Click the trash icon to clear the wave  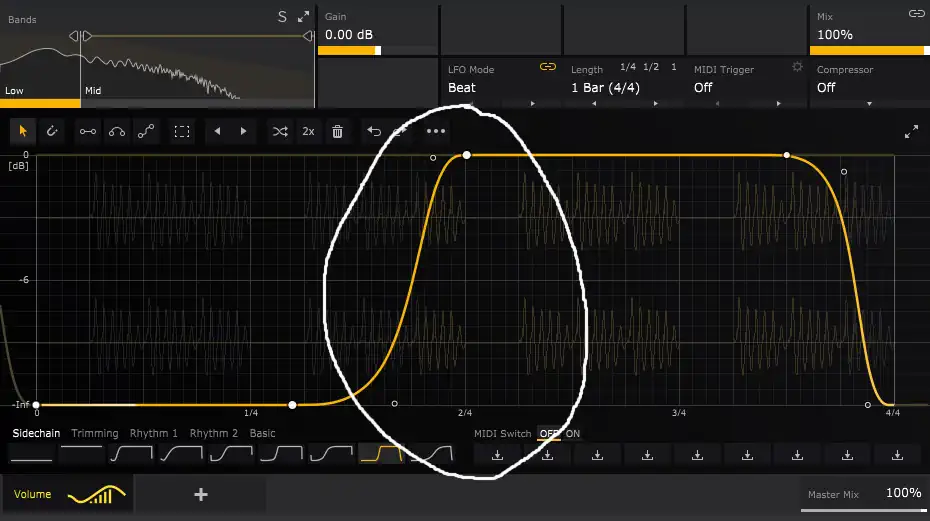337,131
